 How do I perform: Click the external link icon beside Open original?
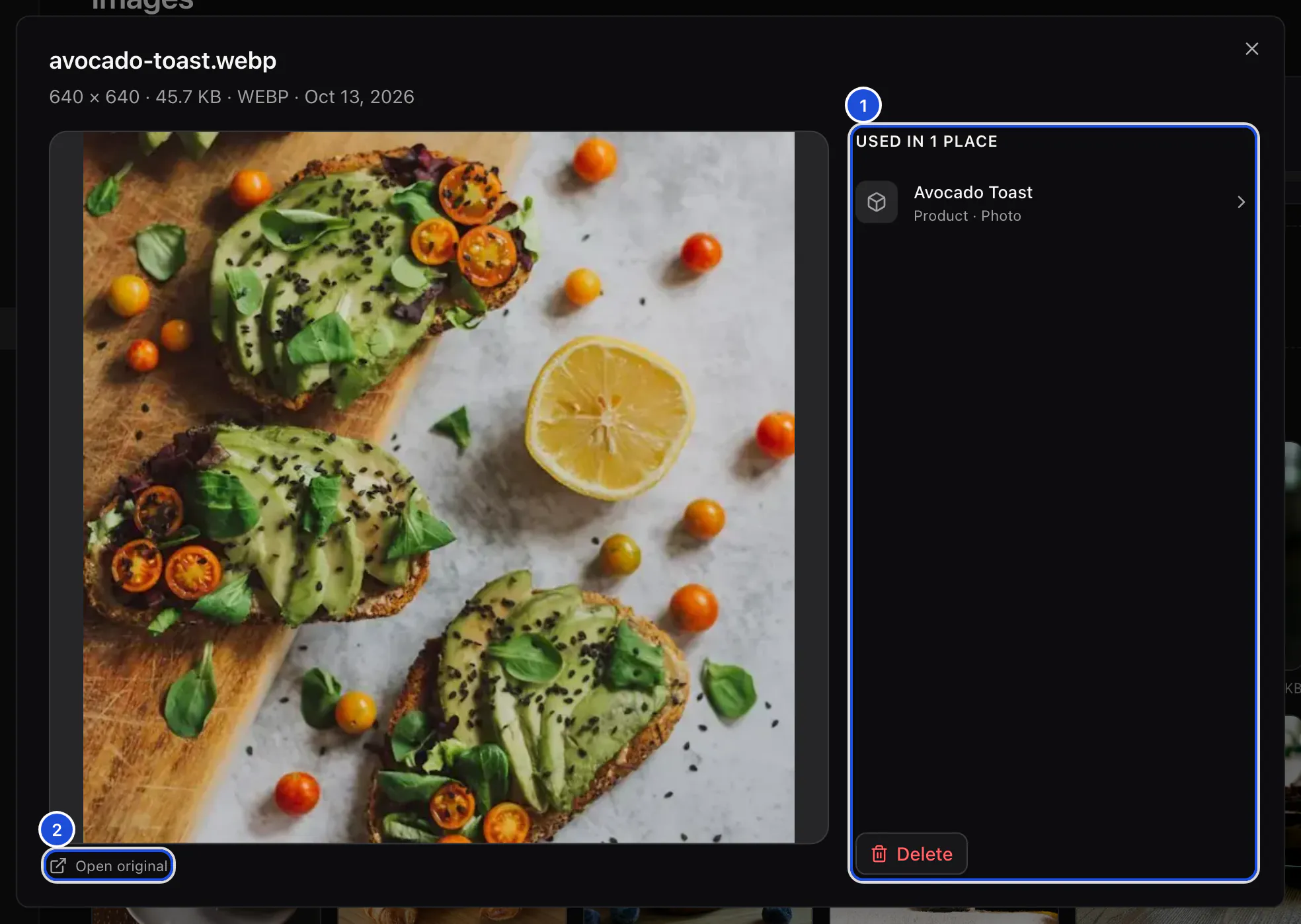pyautogui.click(x=58, y=866)
